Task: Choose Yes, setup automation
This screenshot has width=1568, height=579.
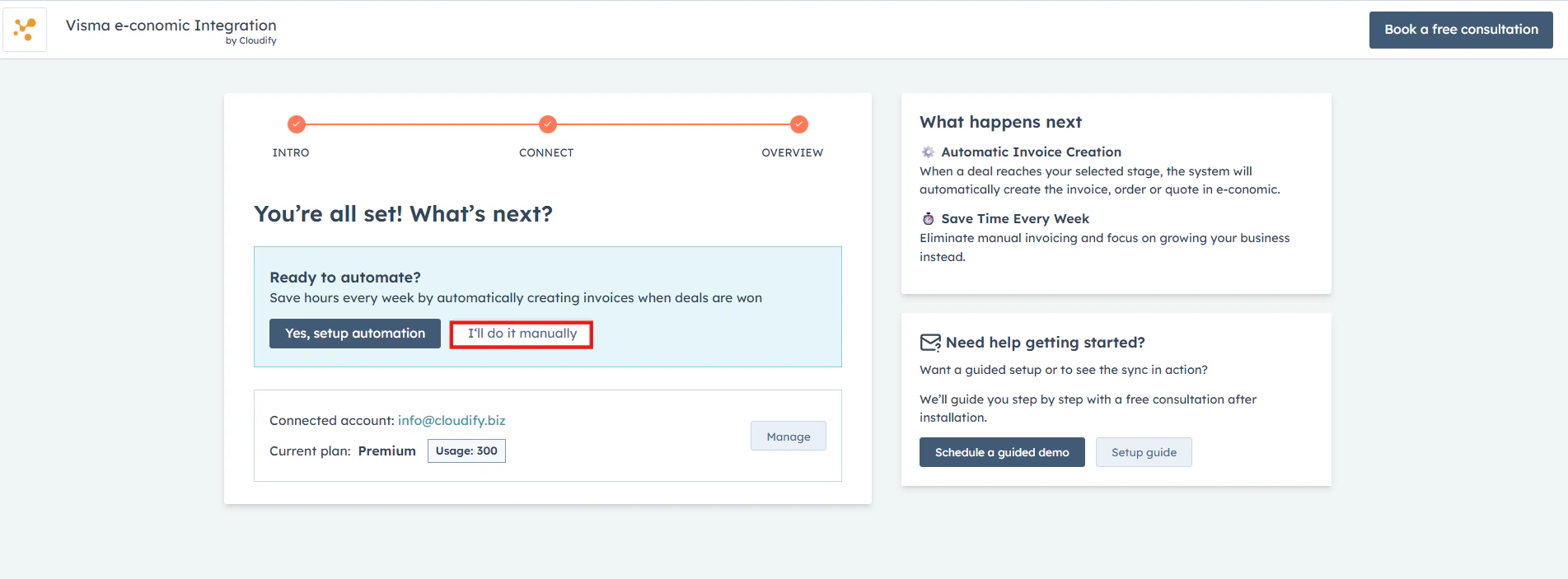Action: (355, 334)
